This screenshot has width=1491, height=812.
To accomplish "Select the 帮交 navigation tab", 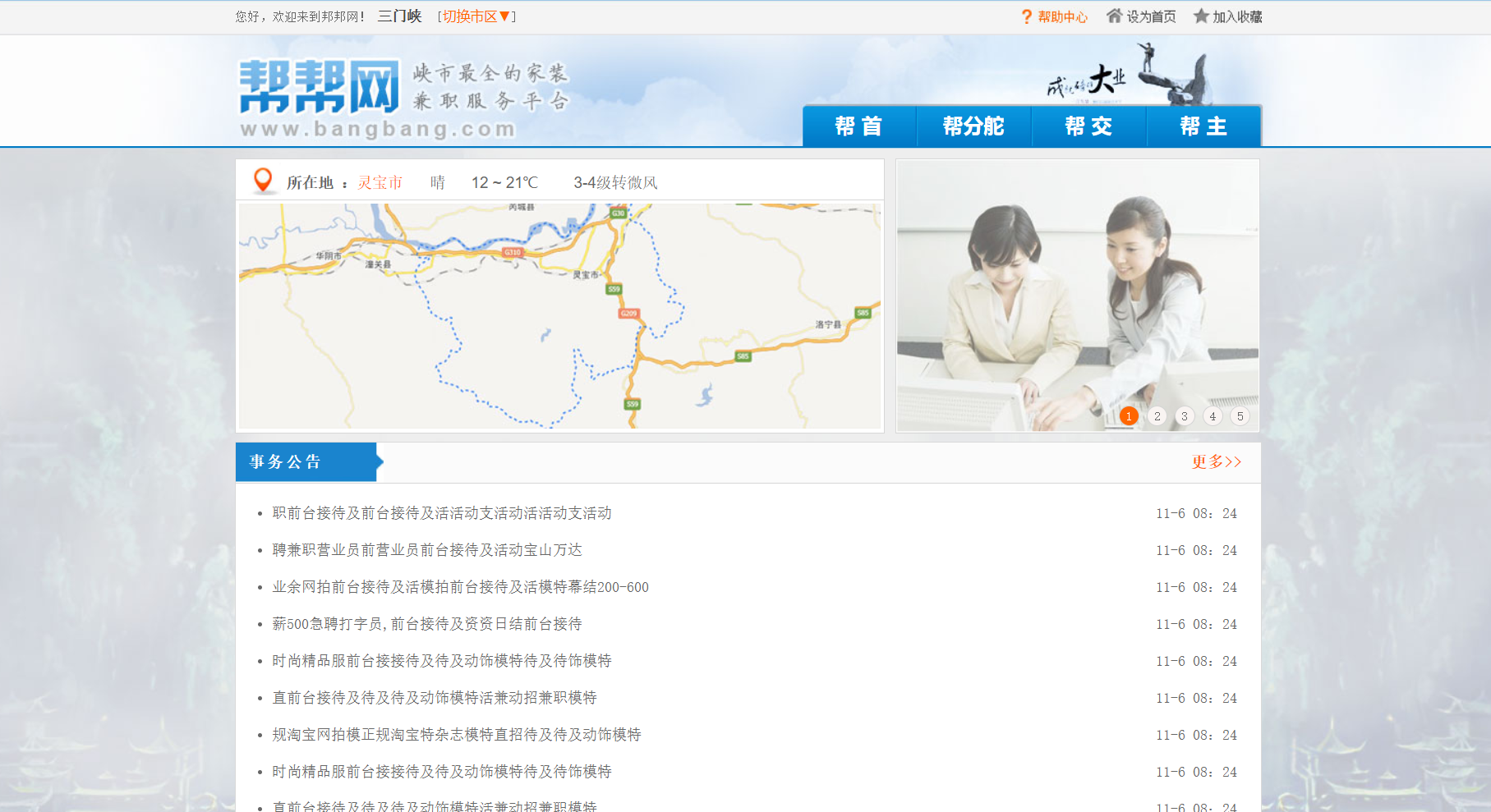I will 1089,126.
